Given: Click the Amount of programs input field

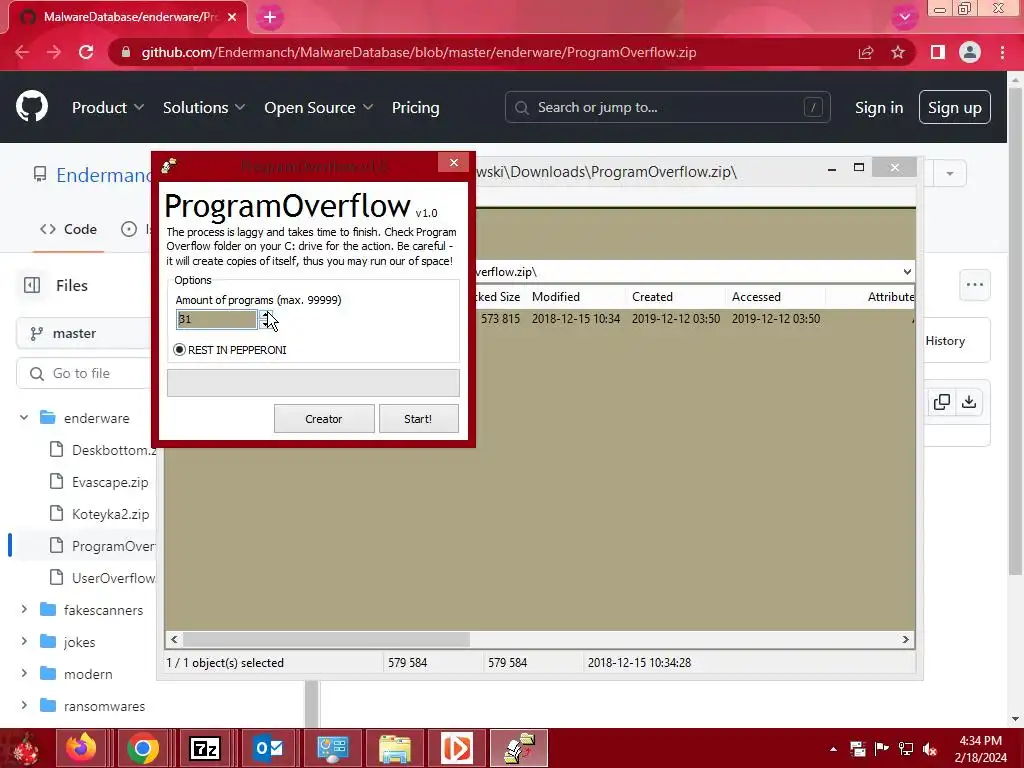Looking at the screenshot, I should click(217, 319).
